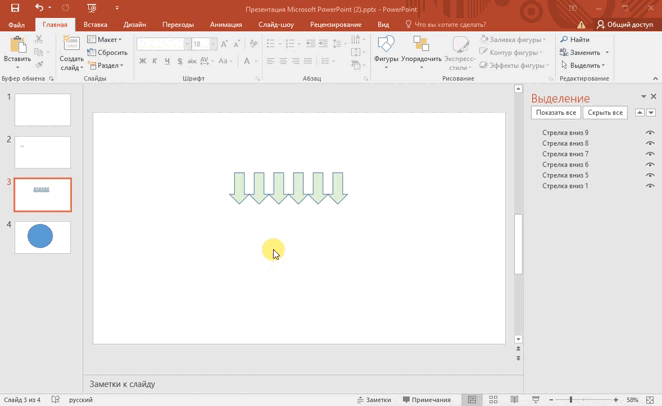Image resolution: width=662 pixels, height=406 pixels.
Task: Click the Save icon in title bar
Action: (x=15, y=8)
